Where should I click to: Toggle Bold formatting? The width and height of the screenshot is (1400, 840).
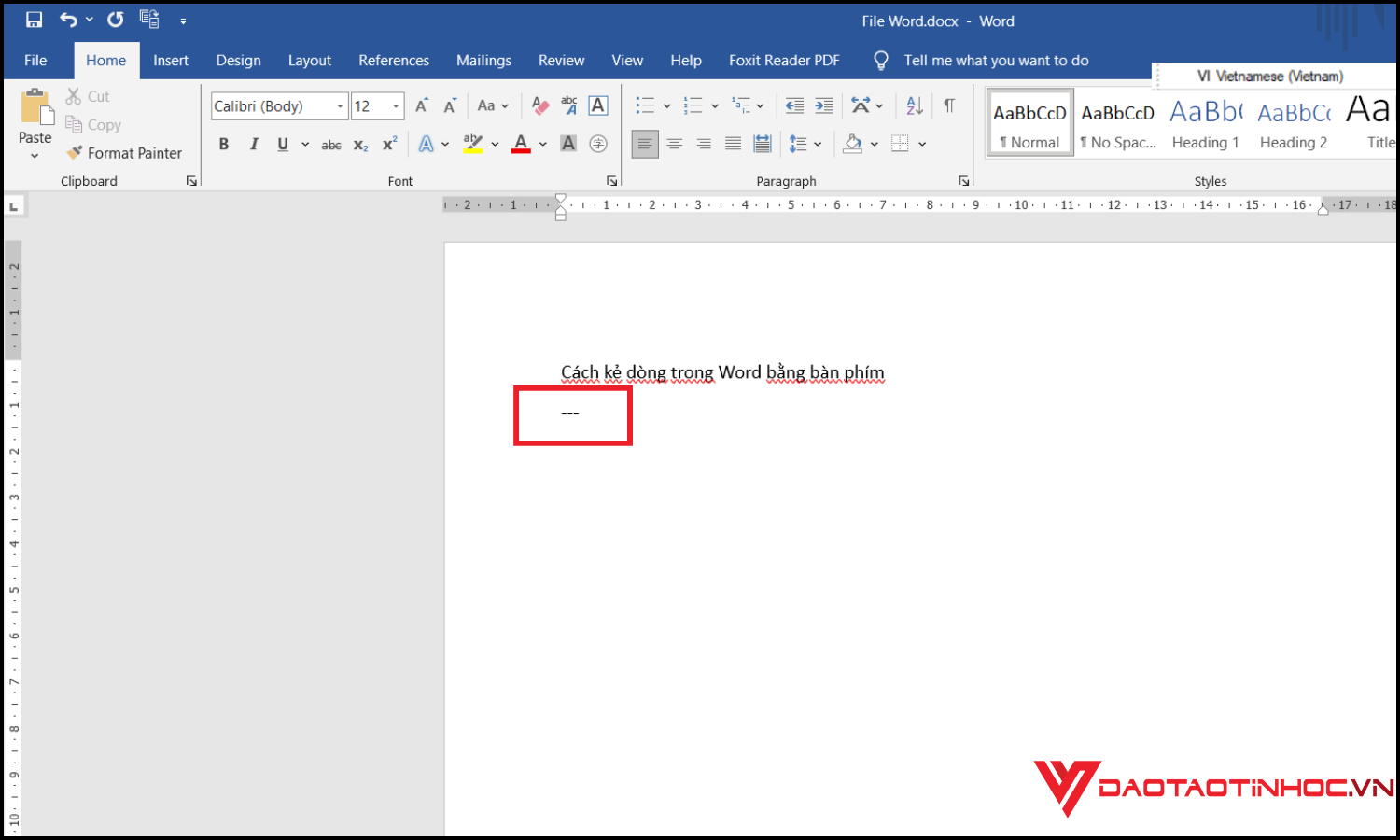pyautogui.click(x=224, y=144)
